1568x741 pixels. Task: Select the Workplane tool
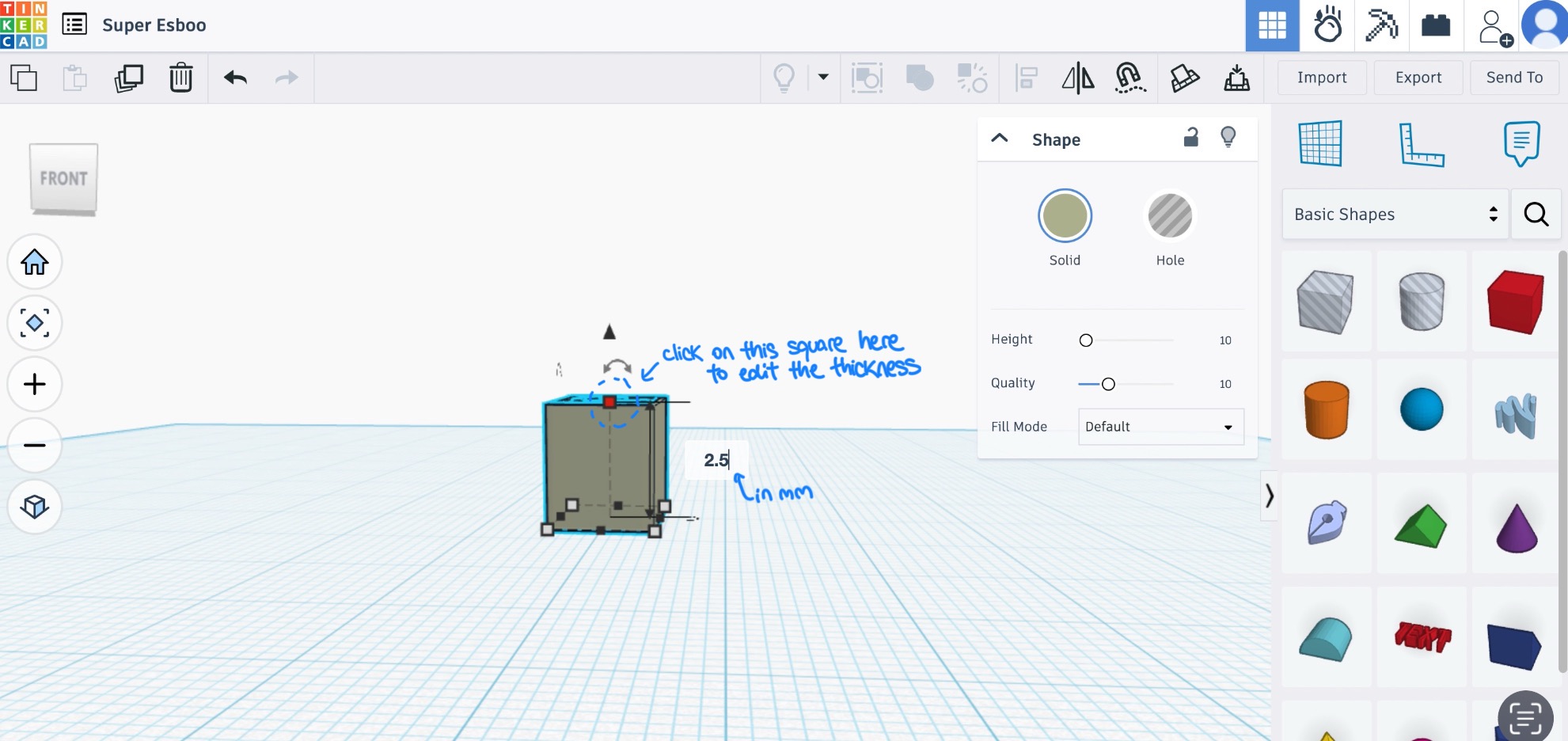[1320, 144]
